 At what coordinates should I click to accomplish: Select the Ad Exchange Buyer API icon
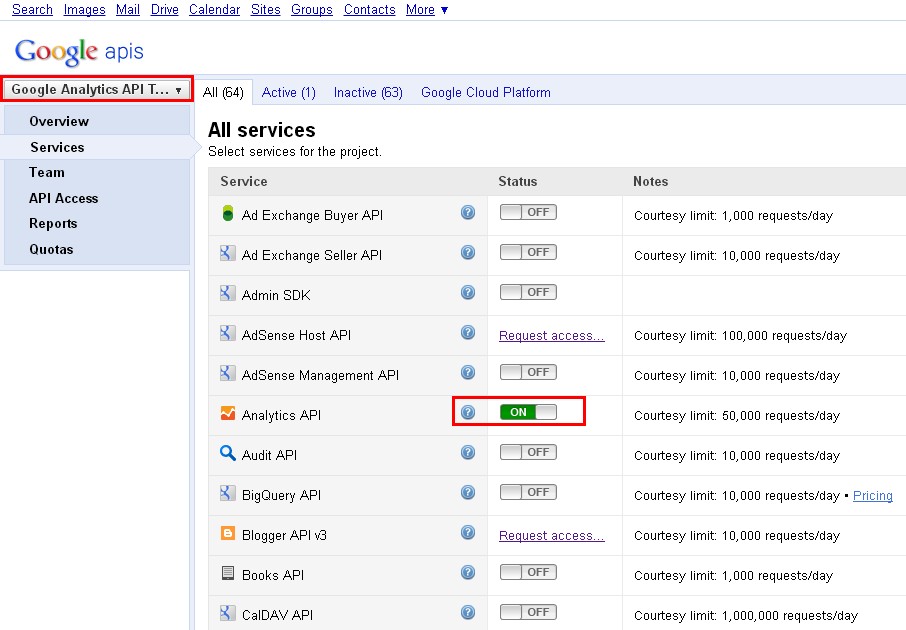point(226,212)
